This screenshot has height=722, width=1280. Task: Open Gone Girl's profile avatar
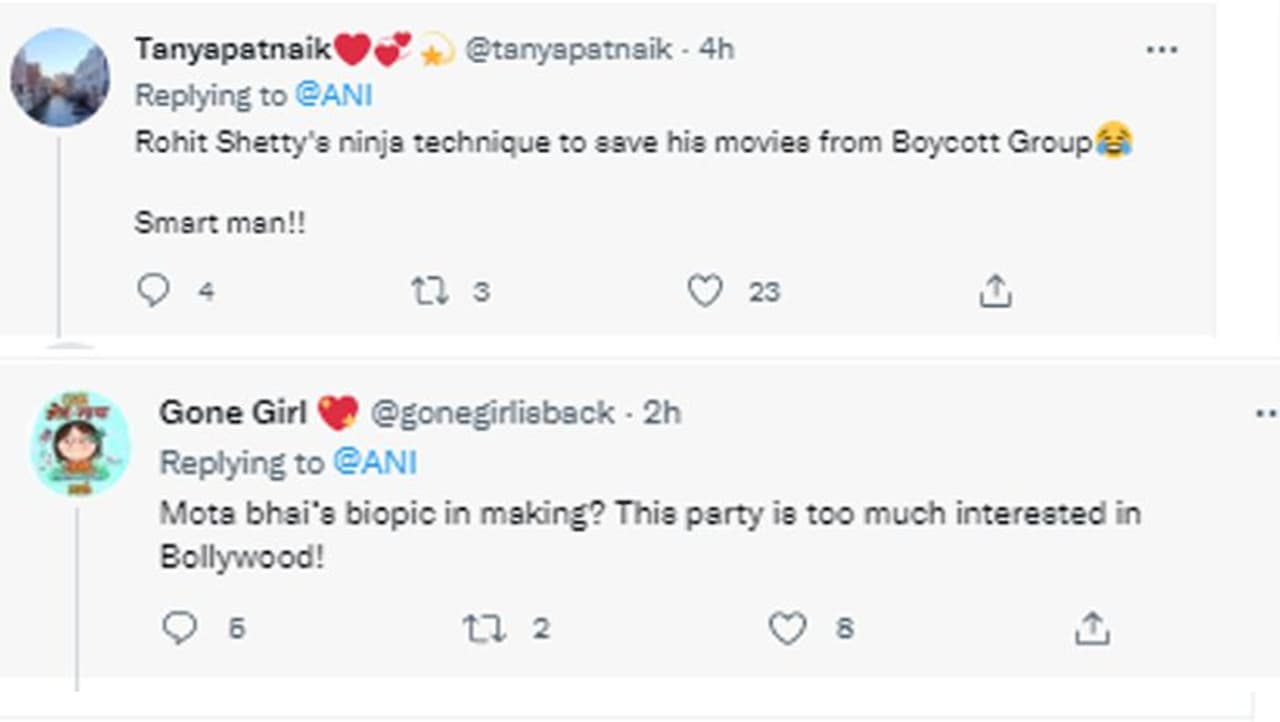click(x=81, y=444)
